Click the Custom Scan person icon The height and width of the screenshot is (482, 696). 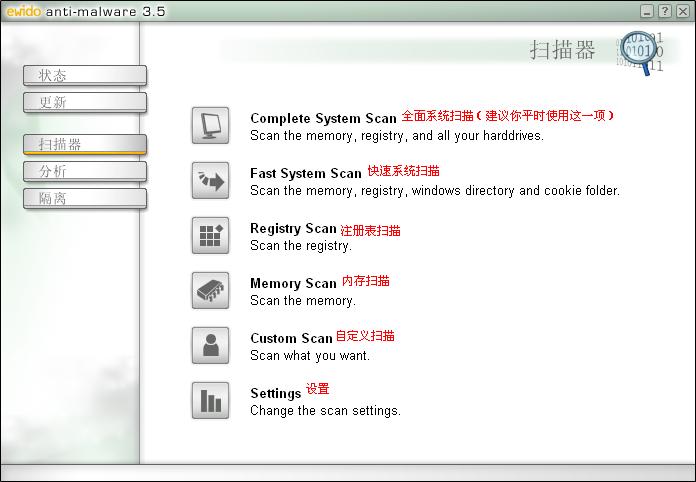tap(210, 346)
